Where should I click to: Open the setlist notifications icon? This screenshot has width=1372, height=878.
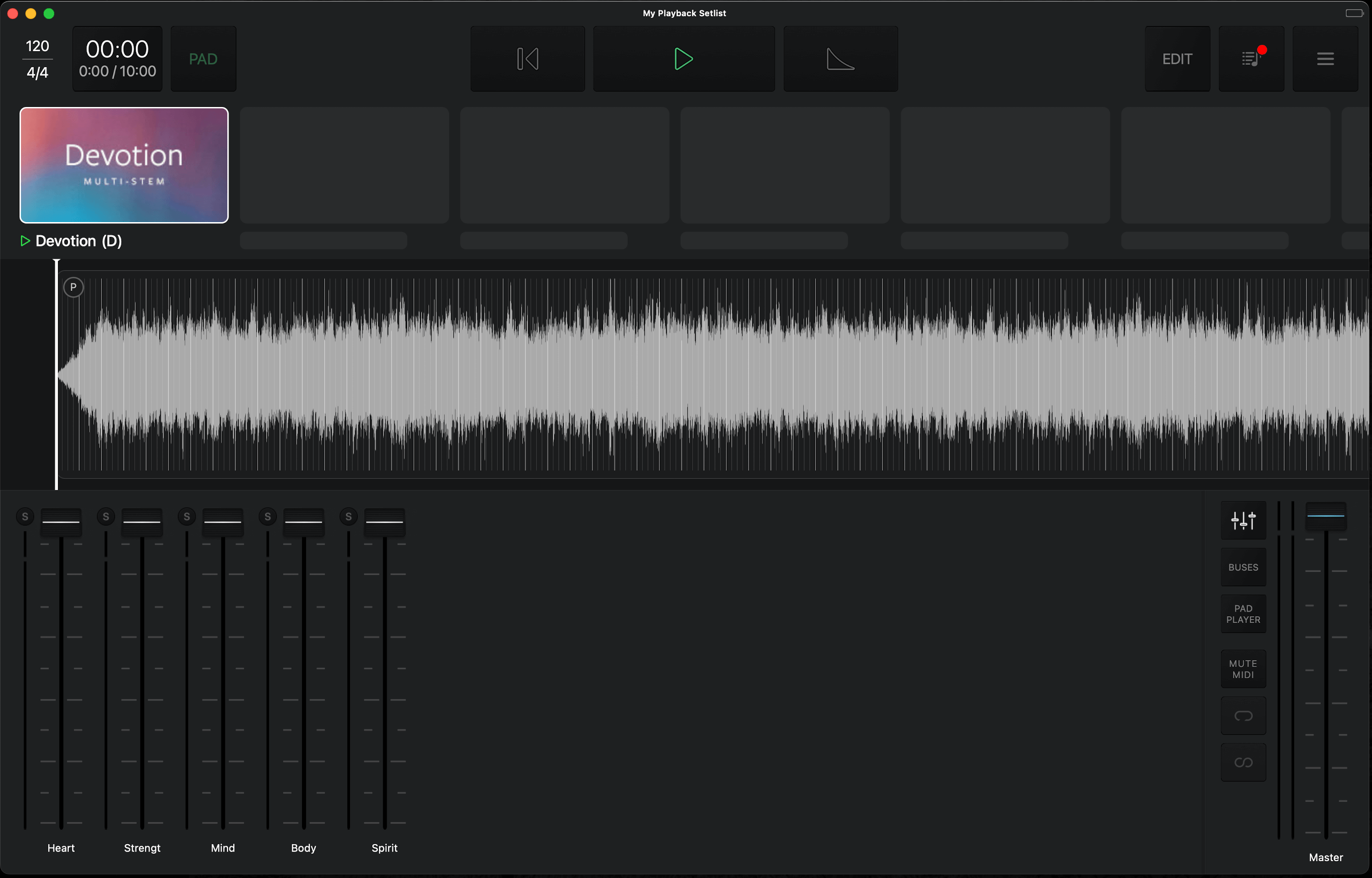point(1251,59)
